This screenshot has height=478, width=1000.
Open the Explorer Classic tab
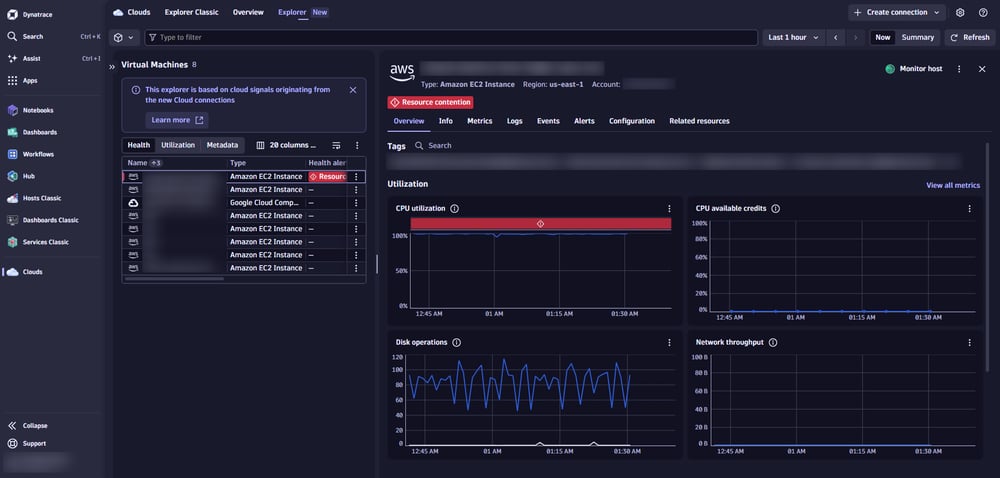(x=191, y=12)
